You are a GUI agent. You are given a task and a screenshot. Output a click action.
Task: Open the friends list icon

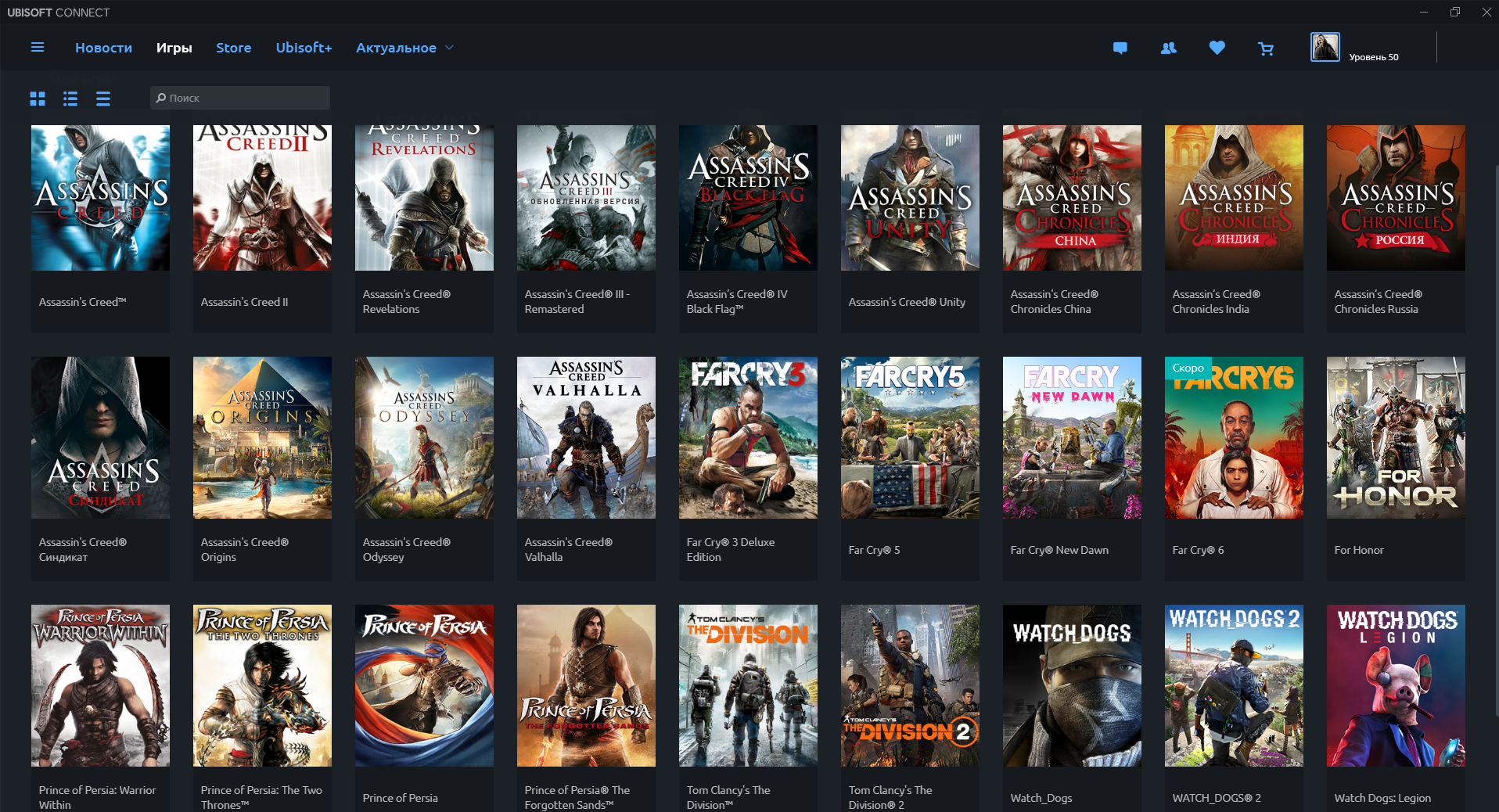1169,48
